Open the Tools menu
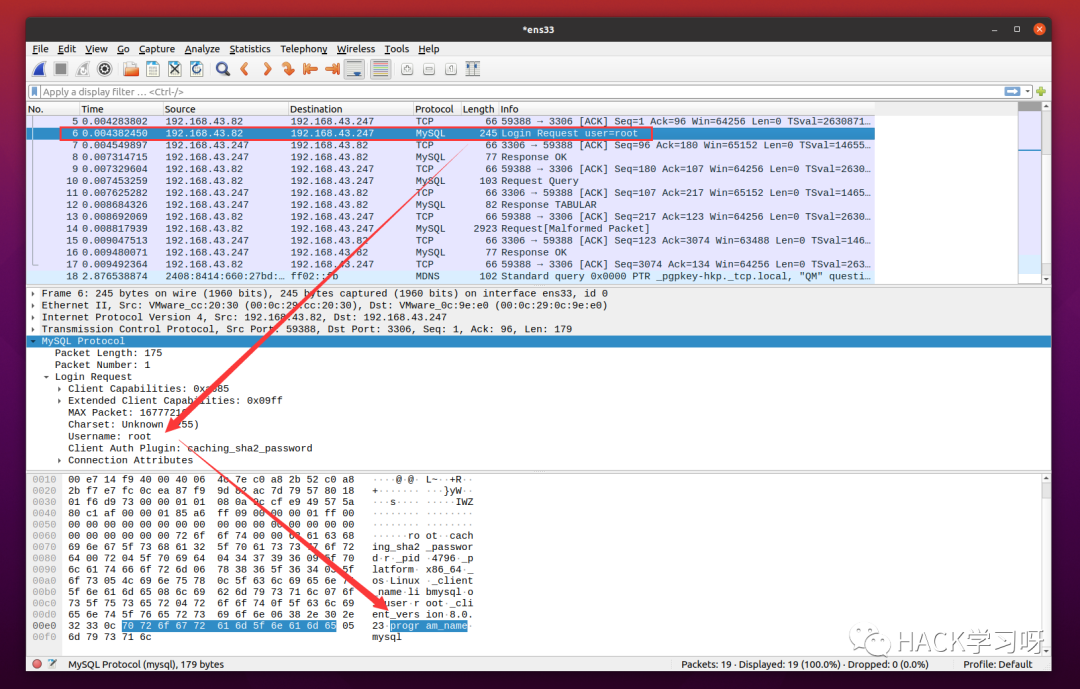The height and width of the screenshot is (689, 1080). (397, 49)
